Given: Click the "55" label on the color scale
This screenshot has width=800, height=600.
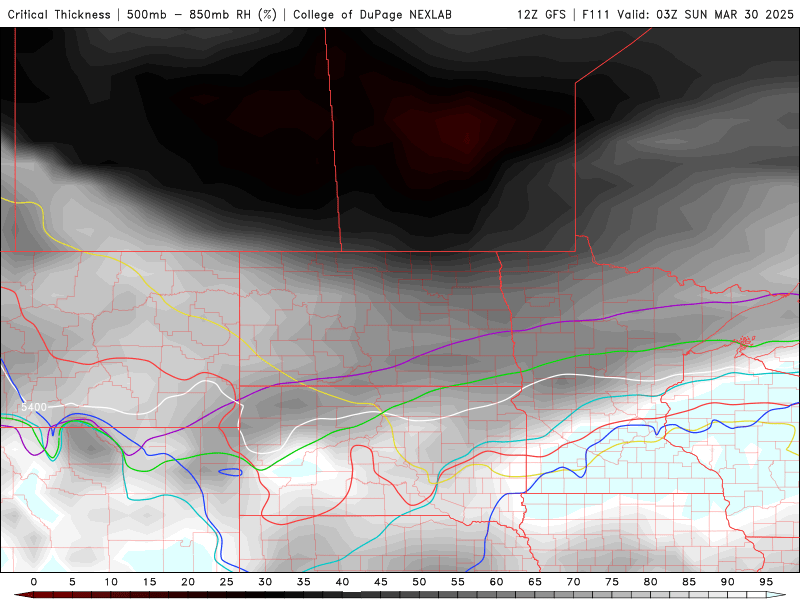Looking at the screenshot, I should pyautogui.click(x=458, y=582).
